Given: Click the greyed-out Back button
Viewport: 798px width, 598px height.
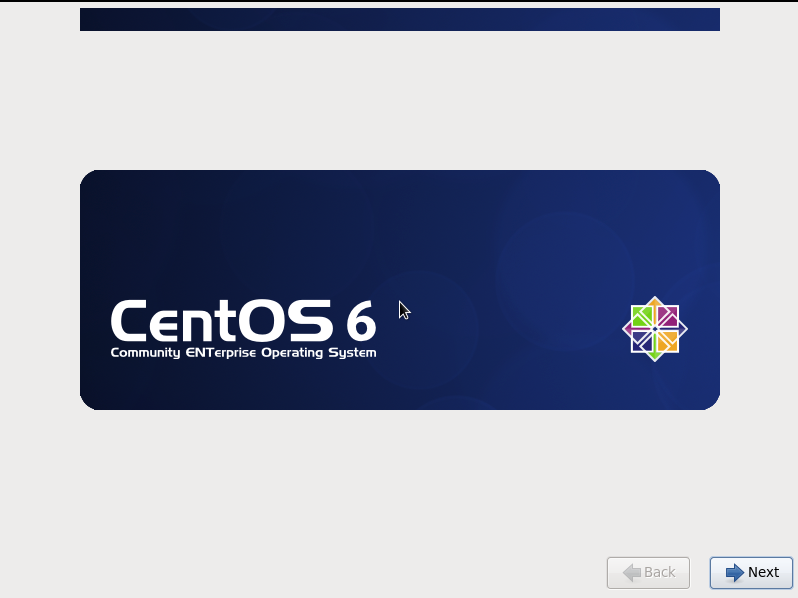Looking at the screenshot, I should coord(648,573).
